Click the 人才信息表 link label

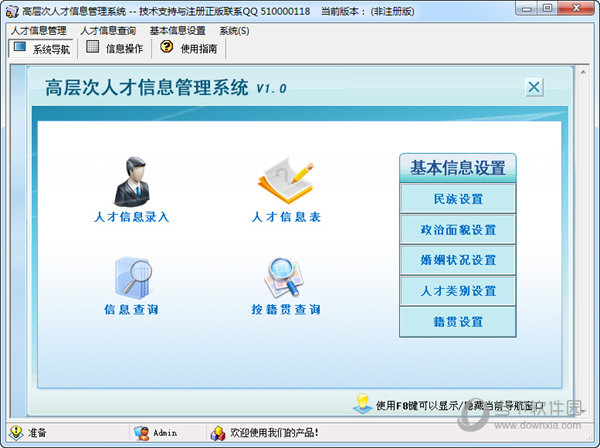coord(286,217)
